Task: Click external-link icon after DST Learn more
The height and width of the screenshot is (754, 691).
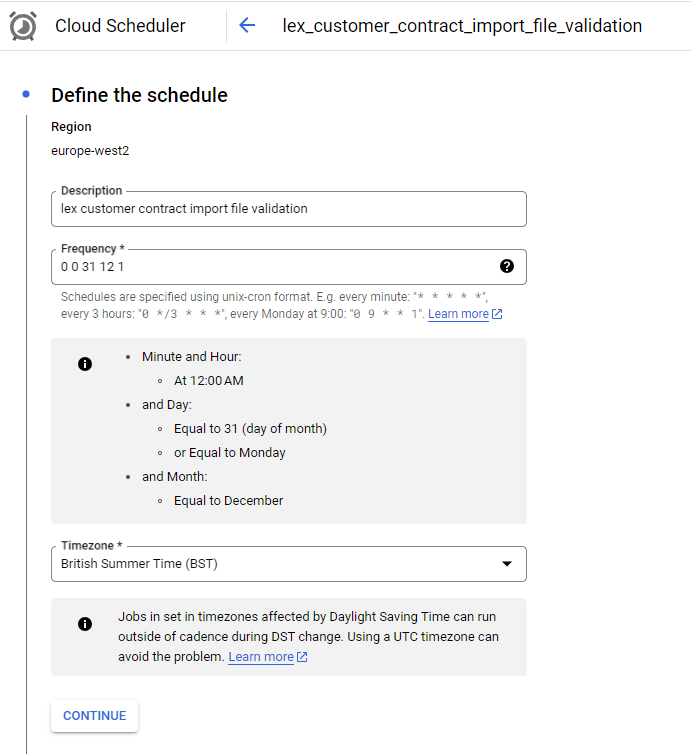Action: pos(302,657)
